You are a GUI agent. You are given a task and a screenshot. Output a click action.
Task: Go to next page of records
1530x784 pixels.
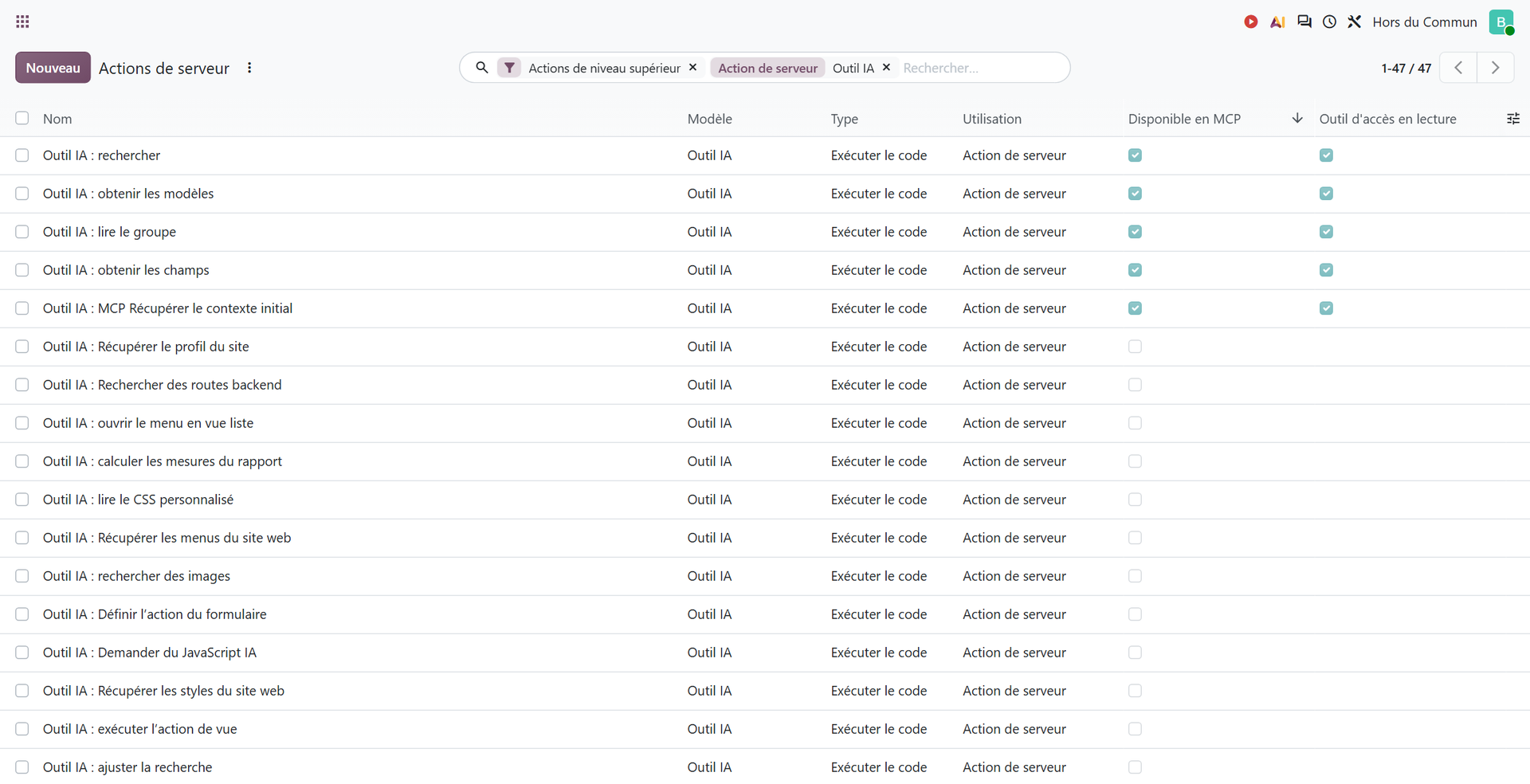[1495, 68]
